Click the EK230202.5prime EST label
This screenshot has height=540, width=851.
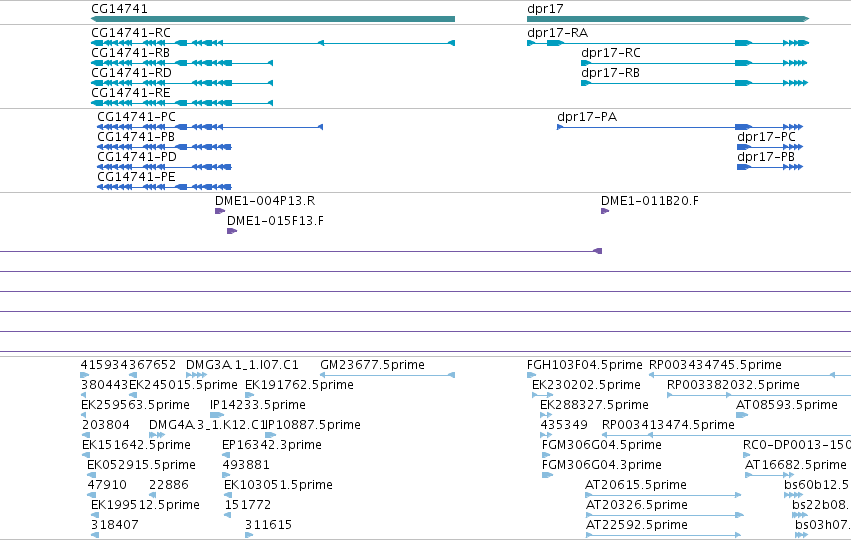pos(586,385)
